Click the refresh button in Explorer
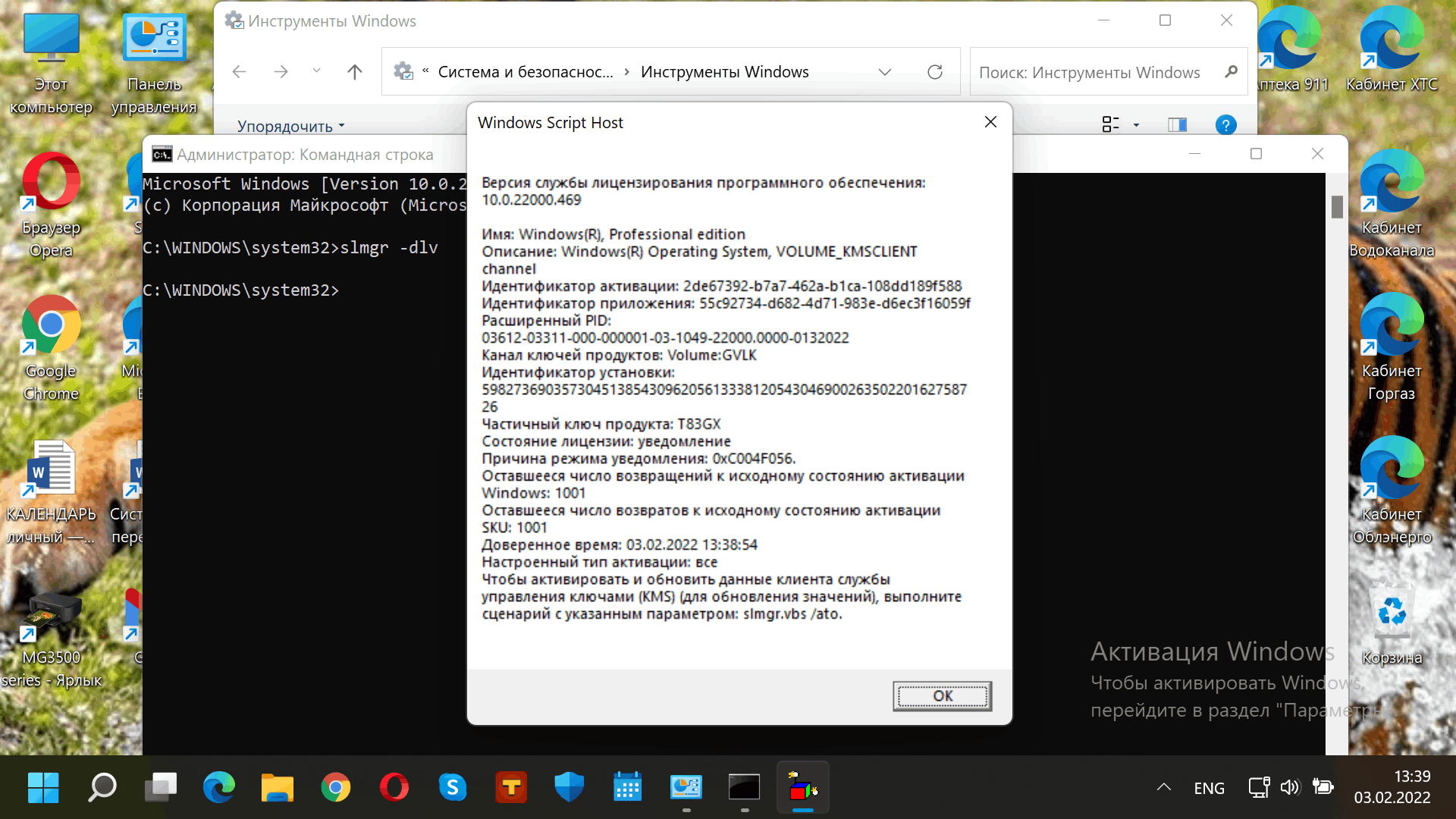The height and width of the screenshot is (819, 1456). [x=935, y=72]
